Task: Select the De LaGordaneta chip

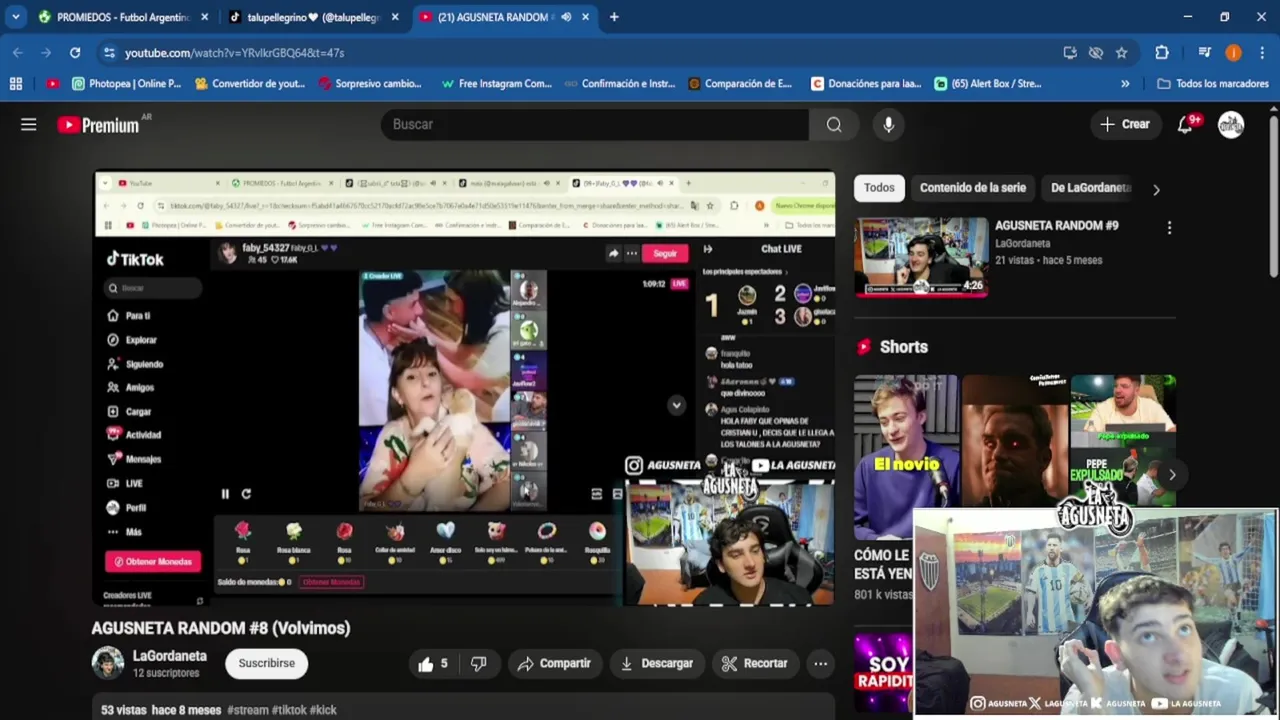Action: click(1090, 187)
